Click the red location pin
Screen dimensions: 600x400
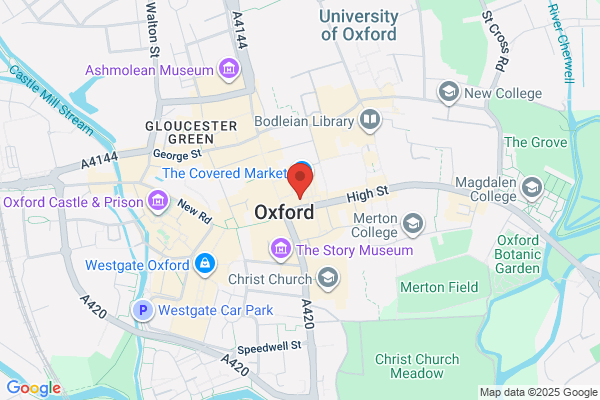pos(300,180)
